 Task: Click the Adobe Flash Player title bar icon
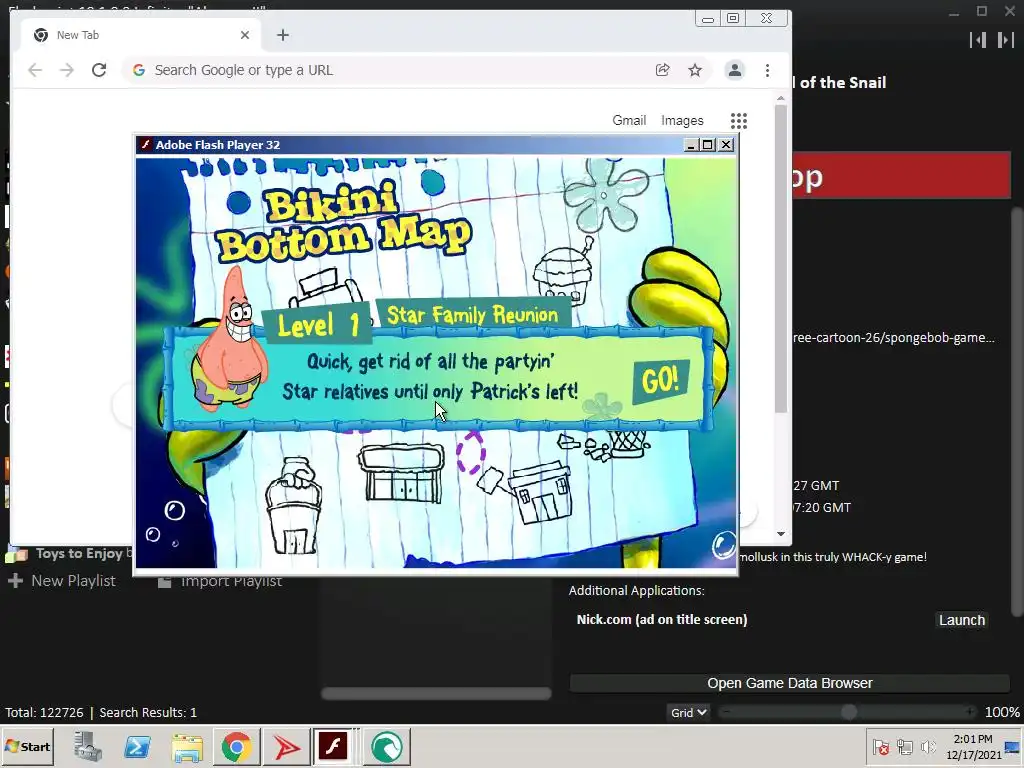(146, 144)
